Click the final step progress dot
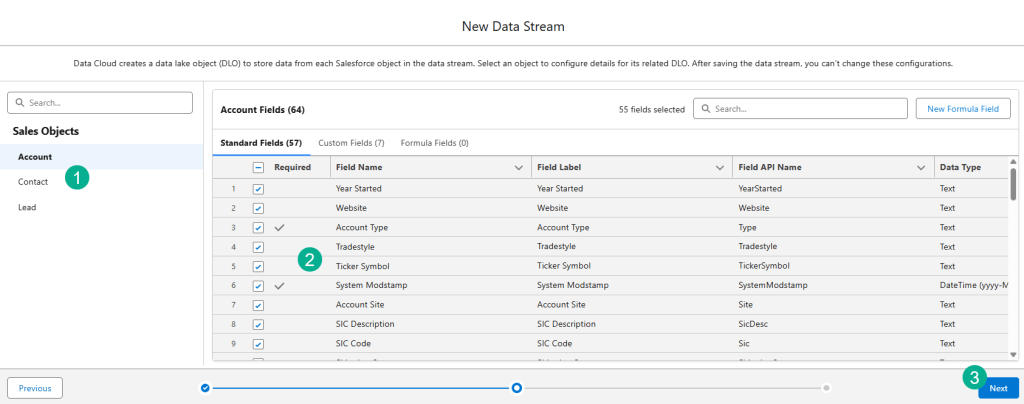1024x404 pixels. coord(826,387)
